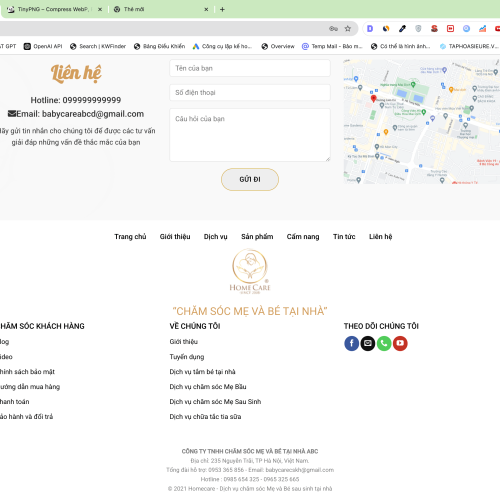Open the orange and blue circle extension
The image size is (500, 500).
[x=386, y=29]
